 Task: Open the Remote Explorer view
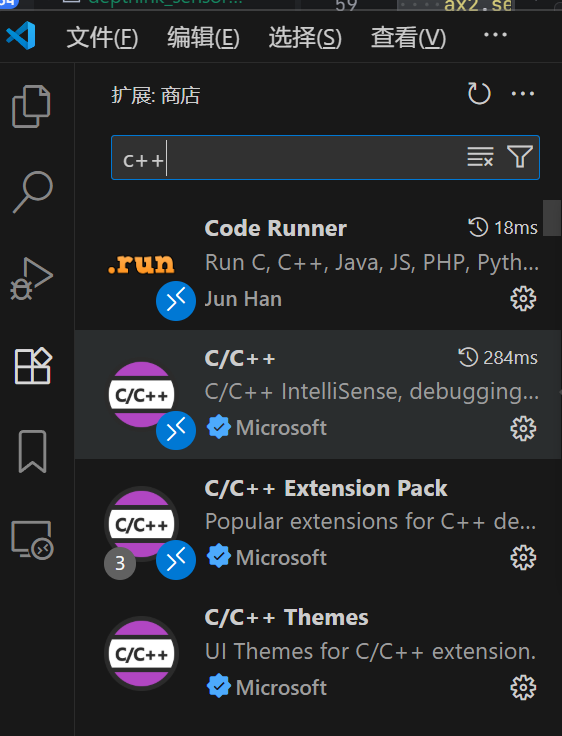pos(32,539)
